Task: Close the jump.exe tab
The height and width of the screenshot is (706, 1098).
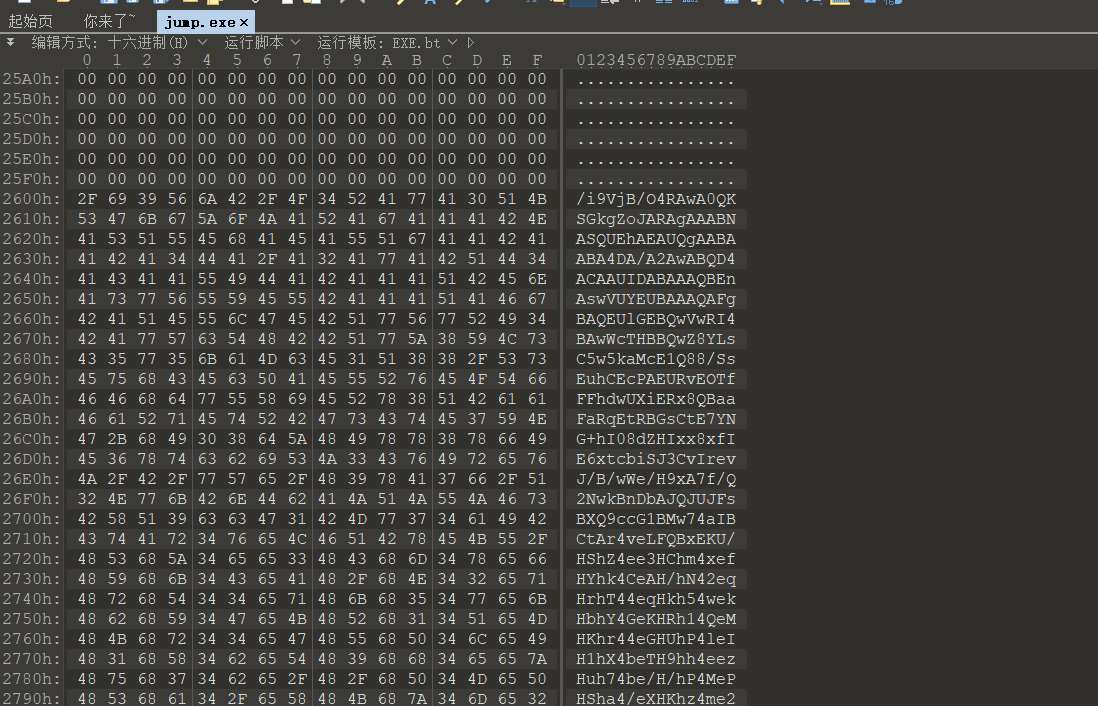Action: 245,20
